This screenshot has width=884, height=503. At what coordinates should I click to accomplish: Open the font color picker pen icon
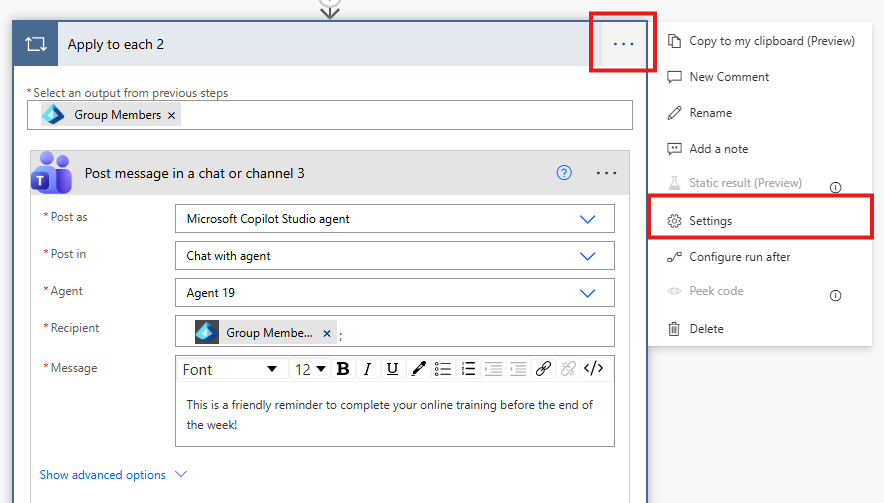(418, 369)
